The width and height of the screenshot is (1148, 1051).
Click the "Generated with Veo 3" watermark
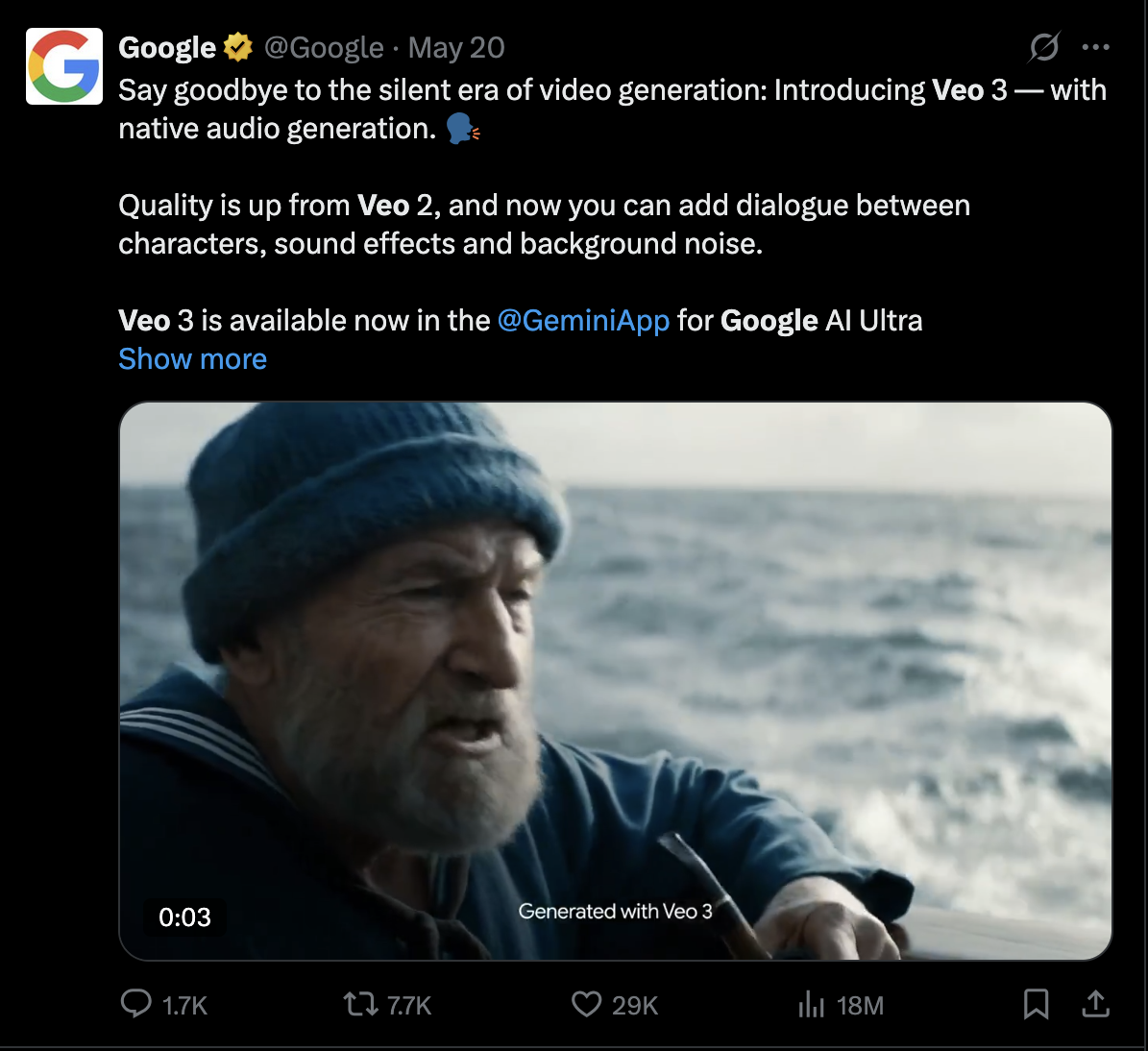tap(615, 911)
